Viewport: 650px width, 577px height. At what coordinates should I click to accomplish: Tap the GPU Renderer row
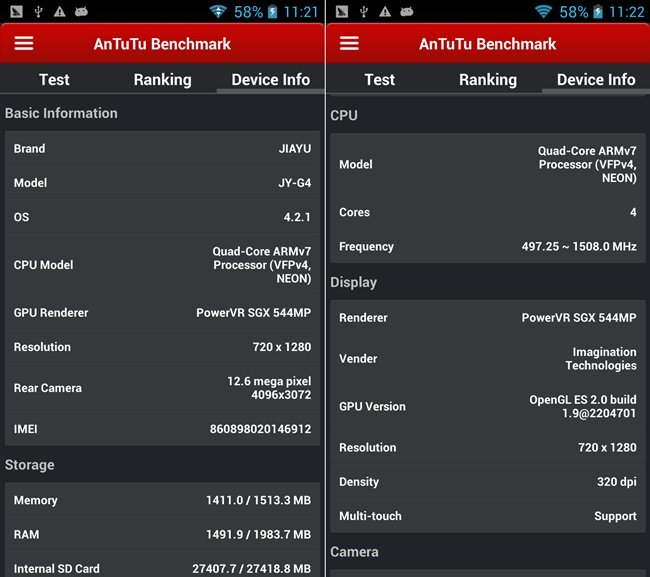[162, 313]
